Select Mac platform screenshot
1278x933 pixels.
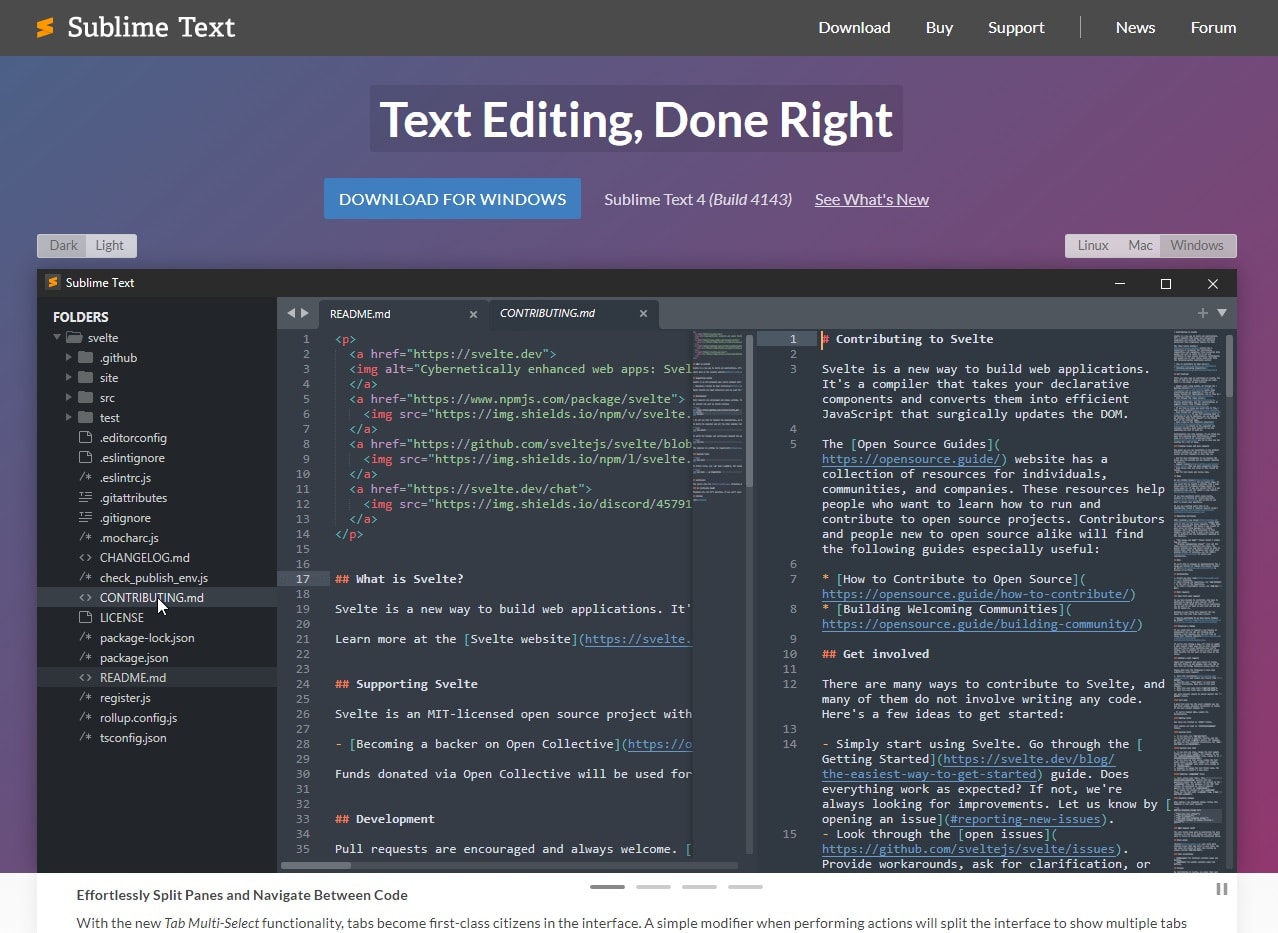tap(1140, 246)
